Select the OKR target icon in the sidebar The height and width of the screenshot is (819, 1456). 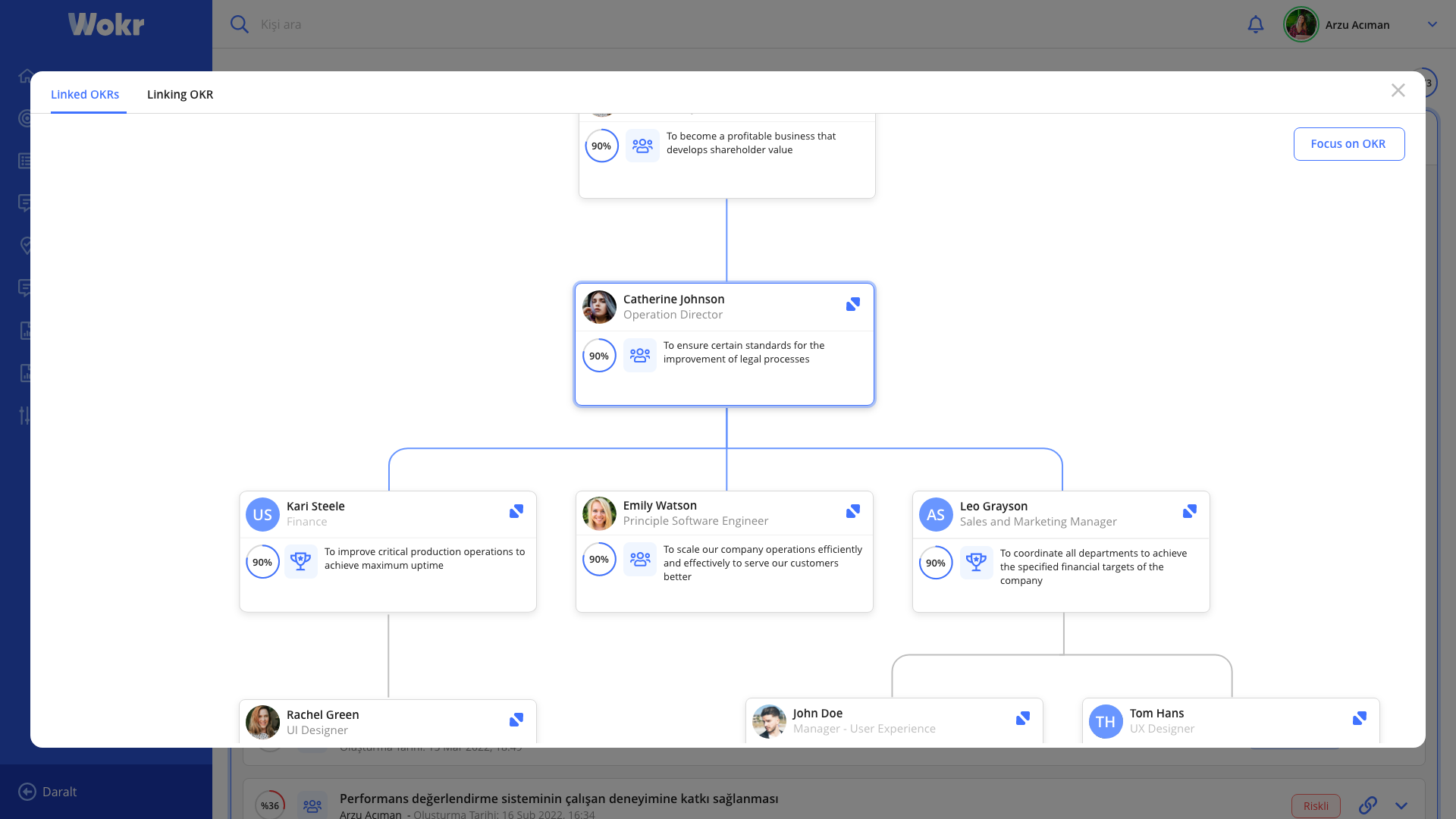point(25,118)
